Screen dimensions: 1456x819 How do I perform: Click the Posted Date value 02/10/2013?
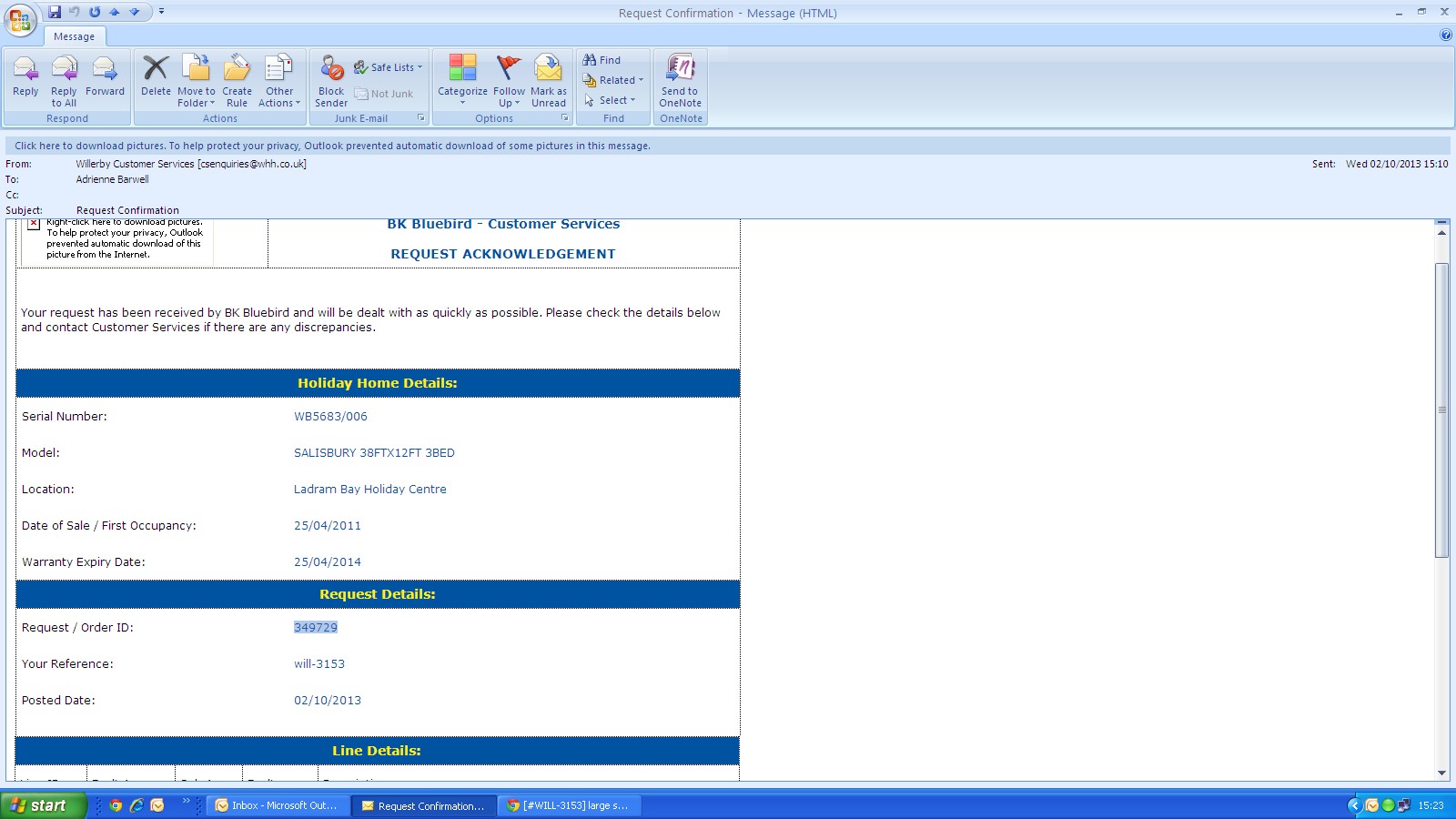(328, 701)
